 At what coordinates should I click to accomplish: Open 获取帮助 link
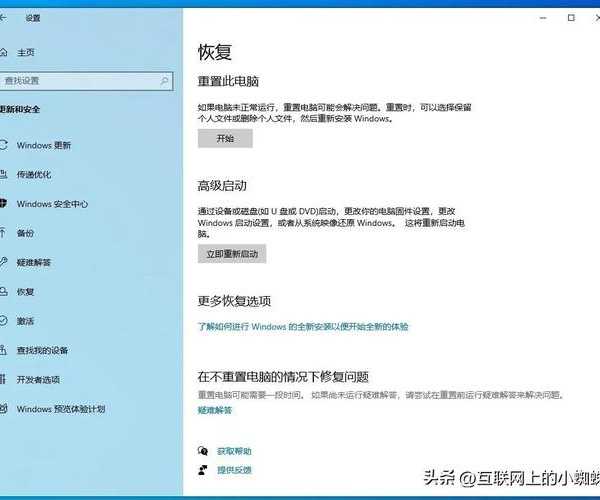coord(234,451)
